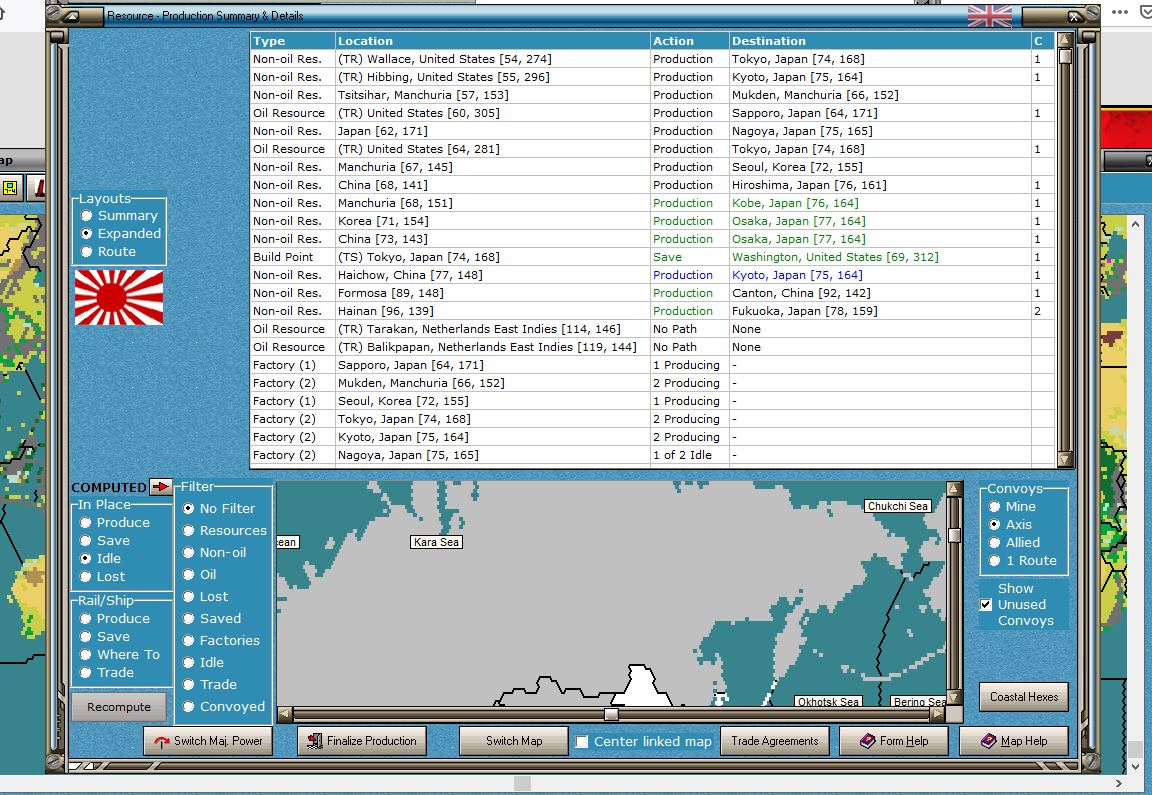Click table scrollbar down arrow

point(1065,460)
